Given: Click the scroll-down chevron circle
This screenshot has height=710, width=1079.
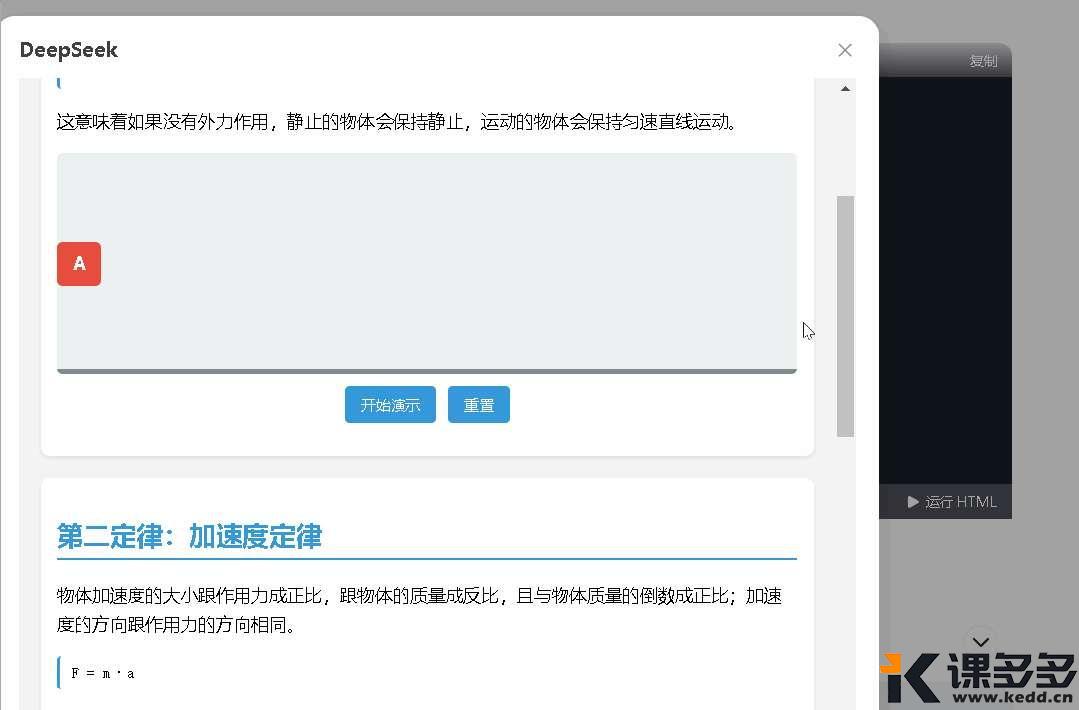Looking at the screenshot, I should pos(980,642).
